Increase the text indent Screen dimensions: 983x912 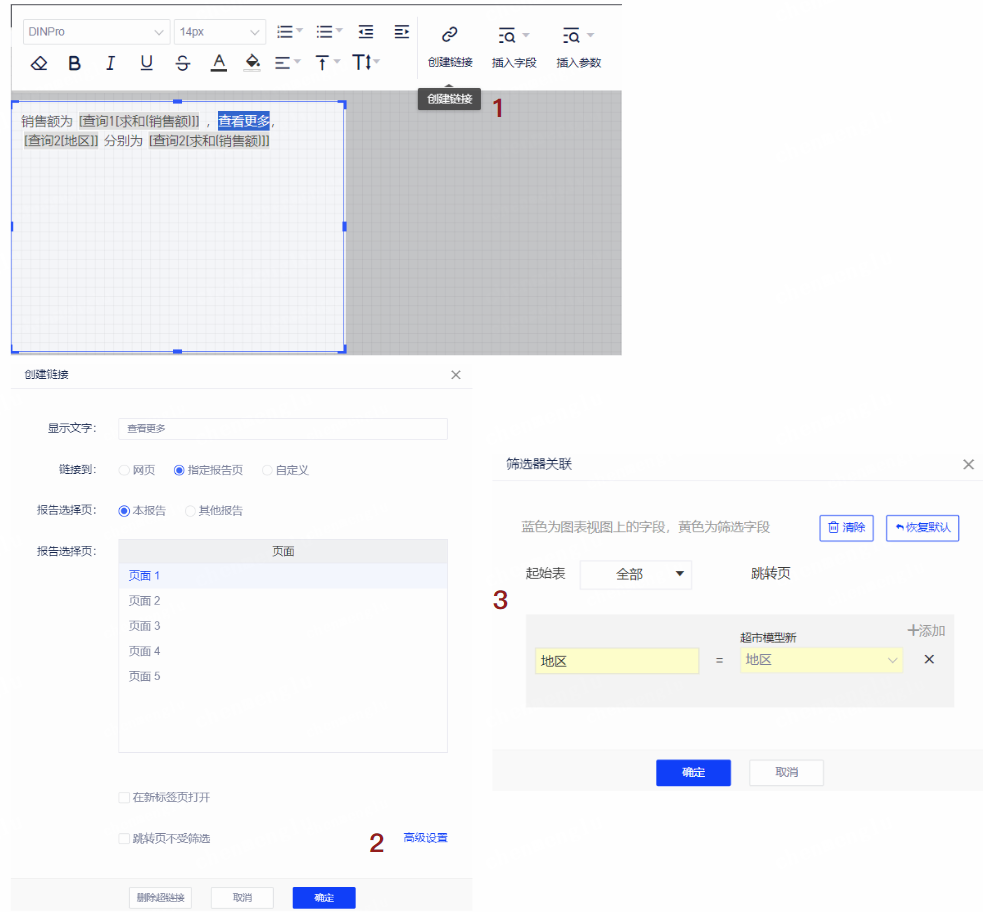[x=401, y=32]
